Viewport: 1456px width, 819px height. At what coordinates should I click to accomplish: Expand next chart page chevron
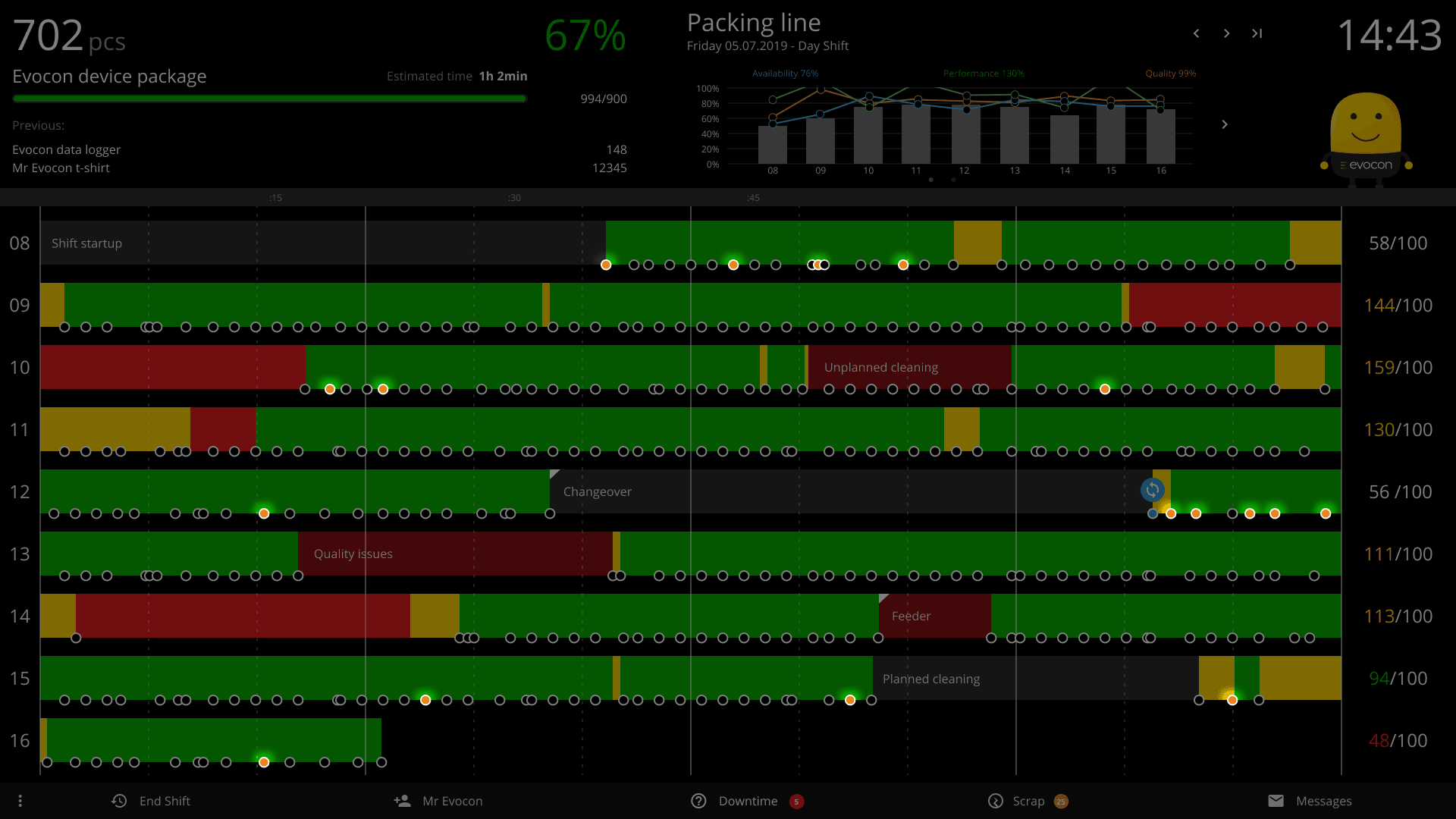(x=1224, y=124)
